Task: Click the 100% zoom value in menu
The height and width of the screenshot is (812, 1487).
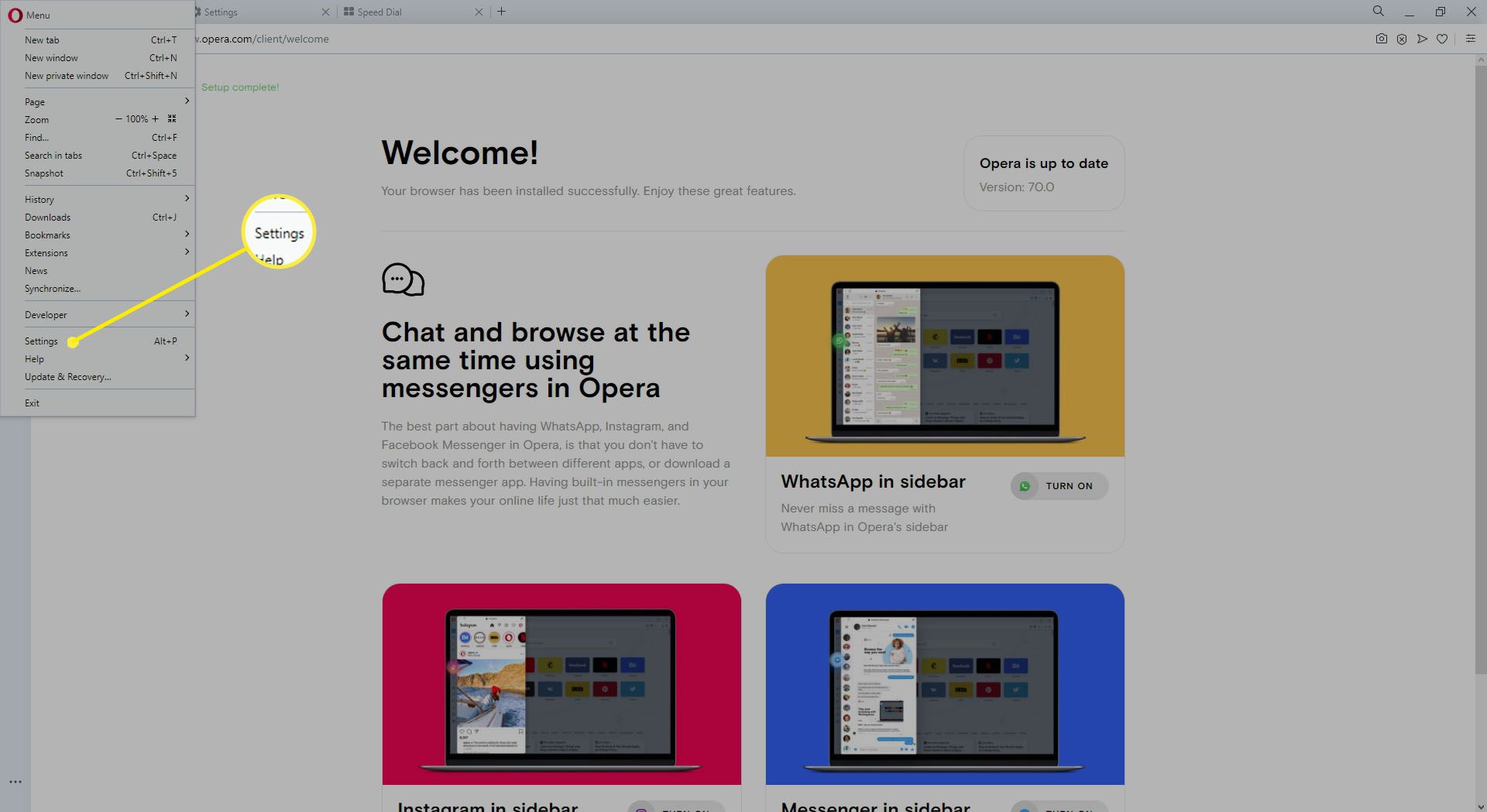Action: point(137,119)
